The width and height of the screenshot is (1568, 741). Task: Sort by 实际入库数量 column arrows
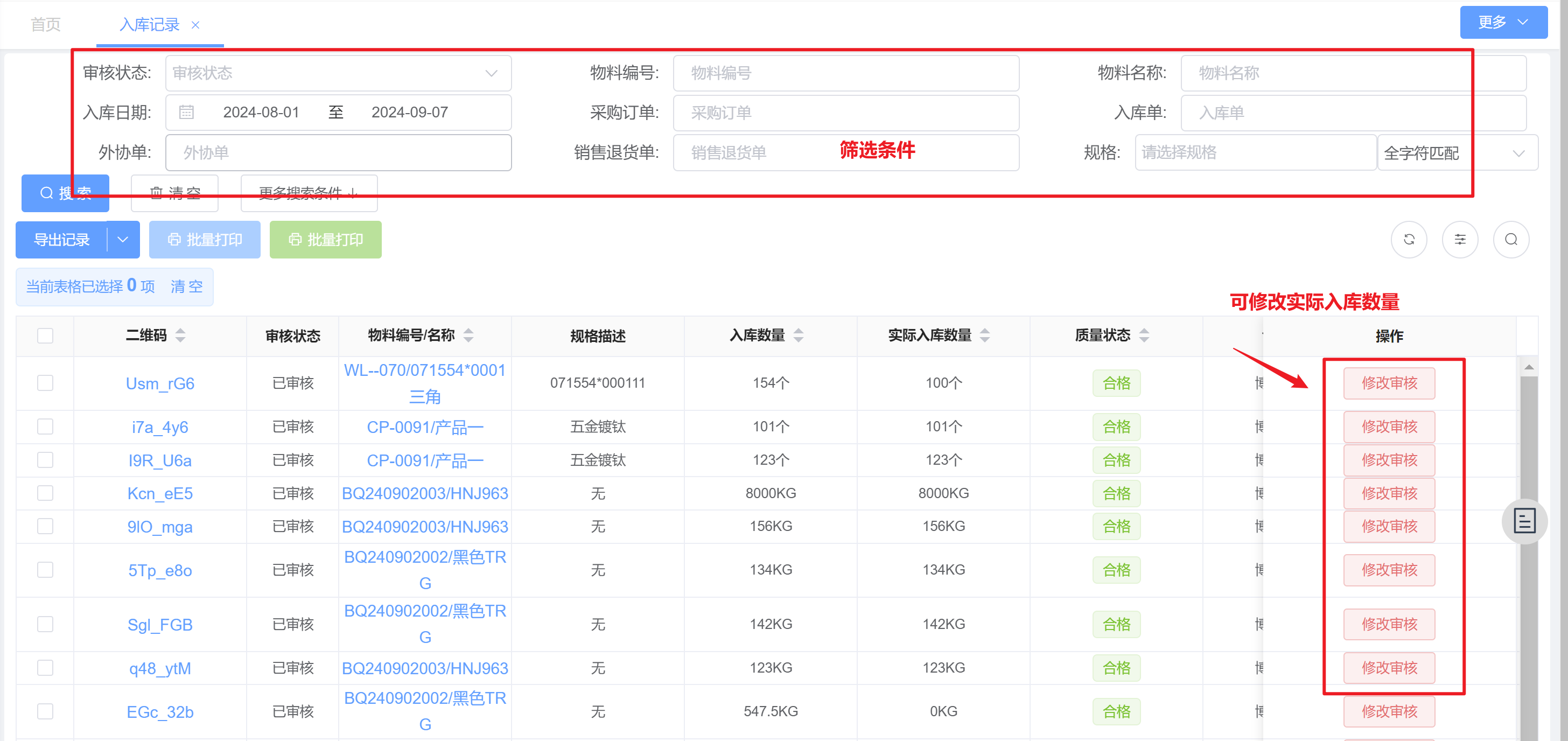[984, 335]
